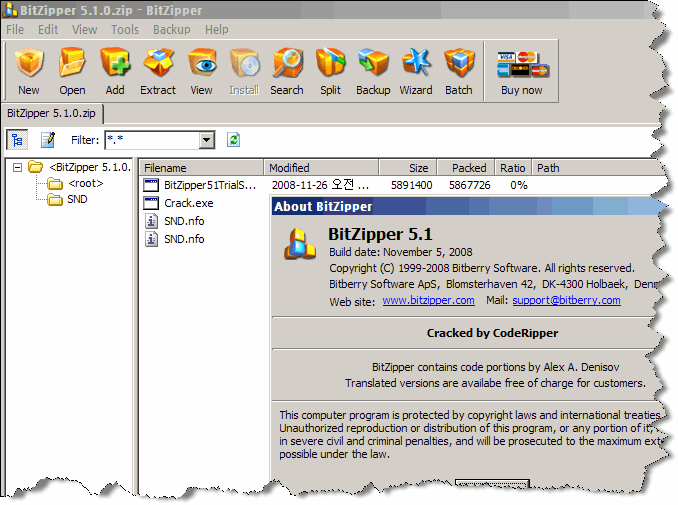The width and height of the screenshot is (678, 505).
Task: Click the 0% ratio value
Action: 519,185
